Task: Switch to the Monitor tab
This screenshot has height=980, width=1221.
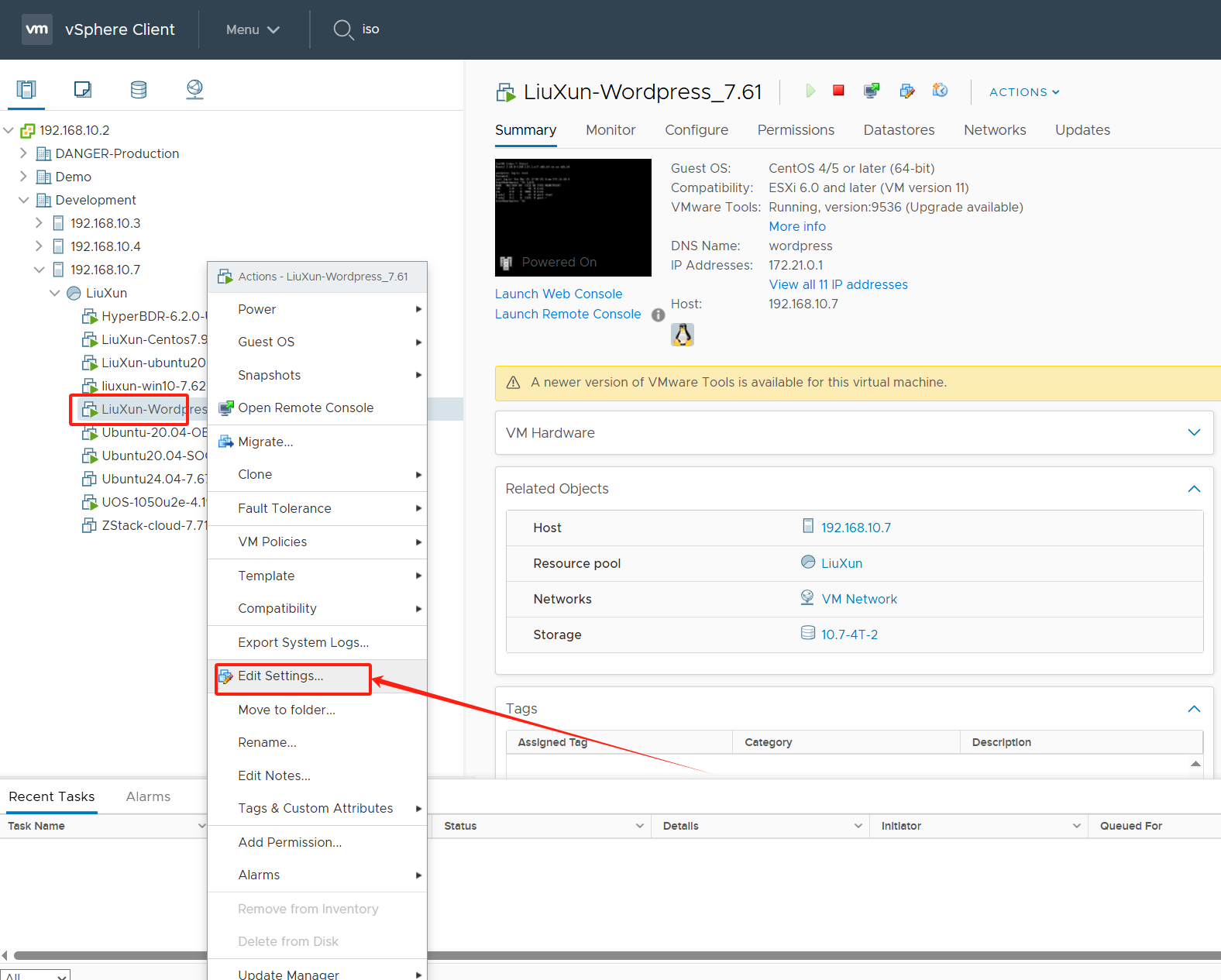Action: (x=610, y=130)
